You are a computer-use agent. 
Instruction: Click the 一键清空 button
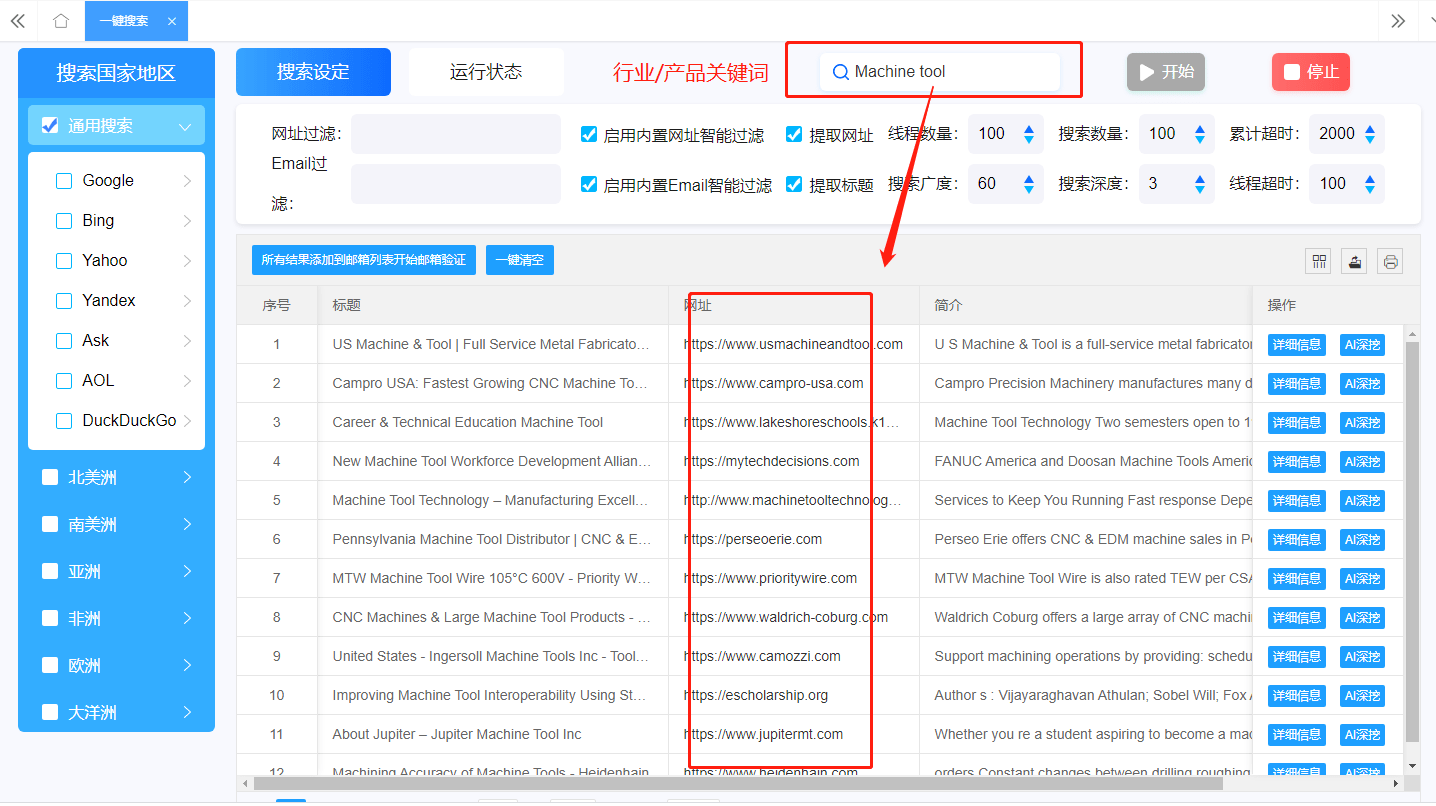click(519, 259)
